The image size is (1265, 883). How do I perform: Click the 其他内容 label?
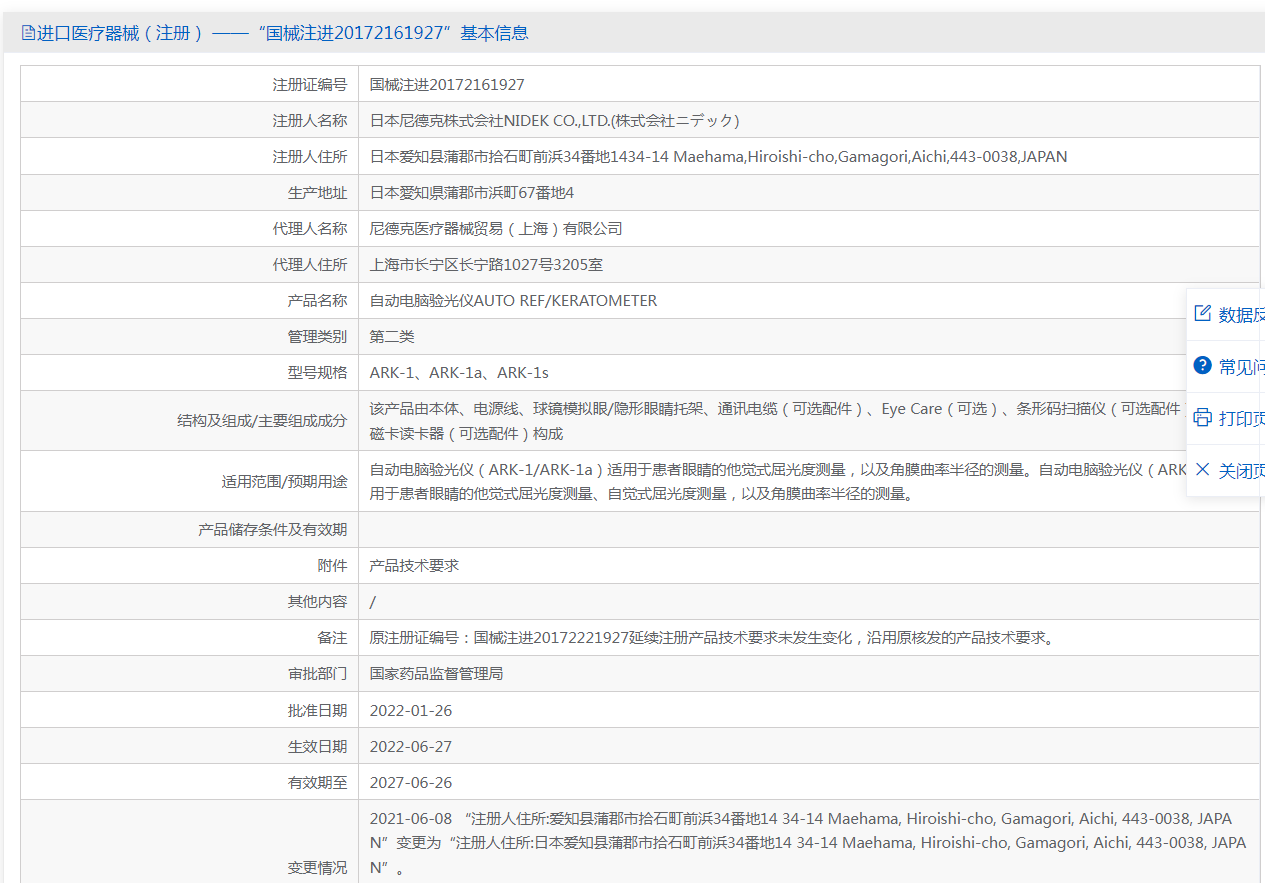pos(318,601)
